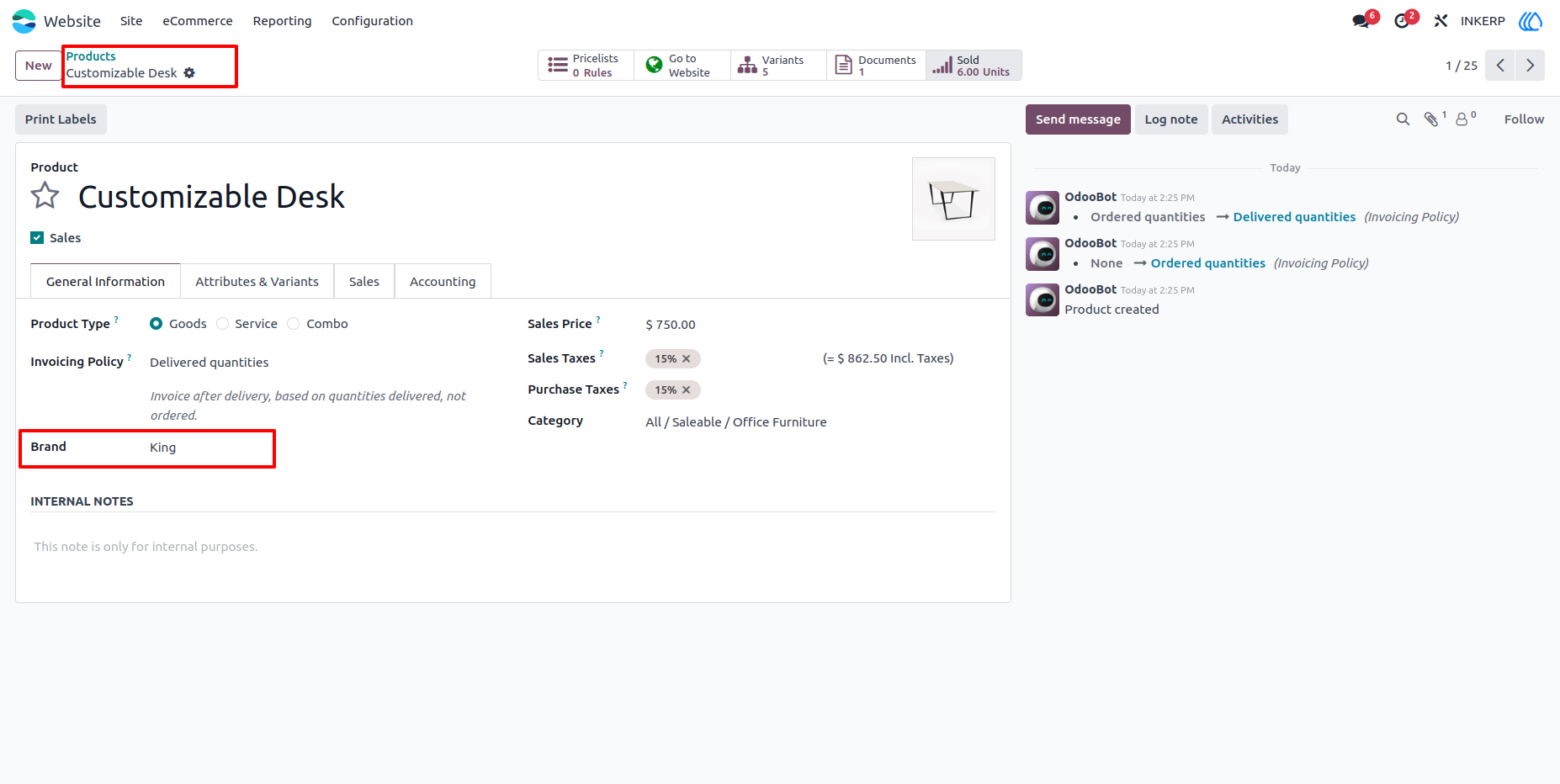
Task: Show followers list icon
Action: [1462, 119]
